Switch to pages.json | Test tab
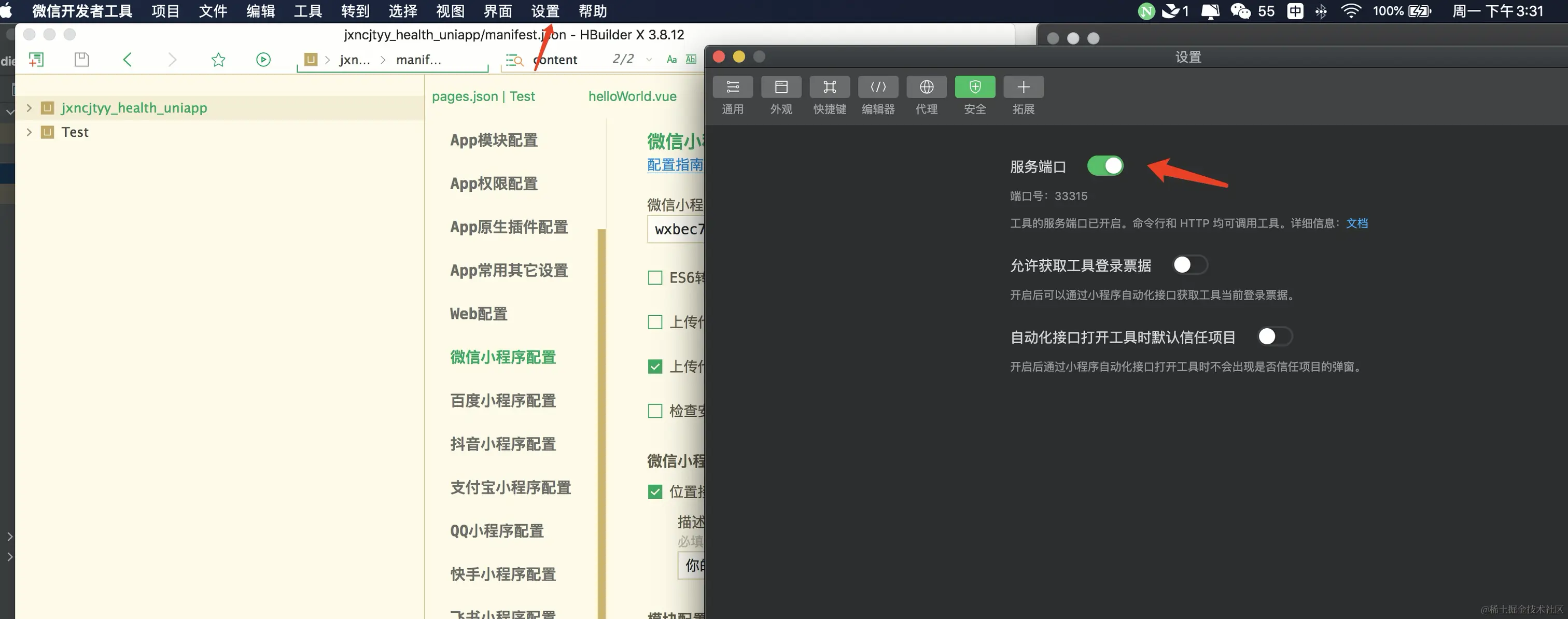Screen dimensions: 1568x619 pyautogui.click(x=483, y=96)
